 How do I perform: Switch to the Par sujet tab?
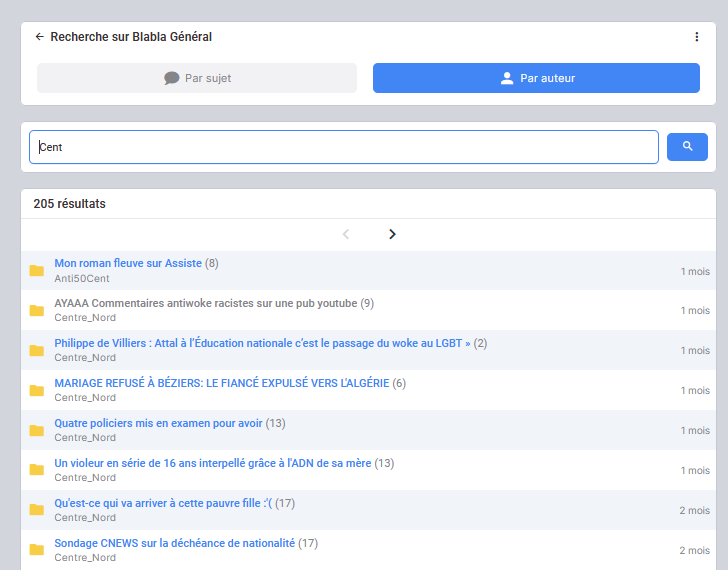point(197,78)
